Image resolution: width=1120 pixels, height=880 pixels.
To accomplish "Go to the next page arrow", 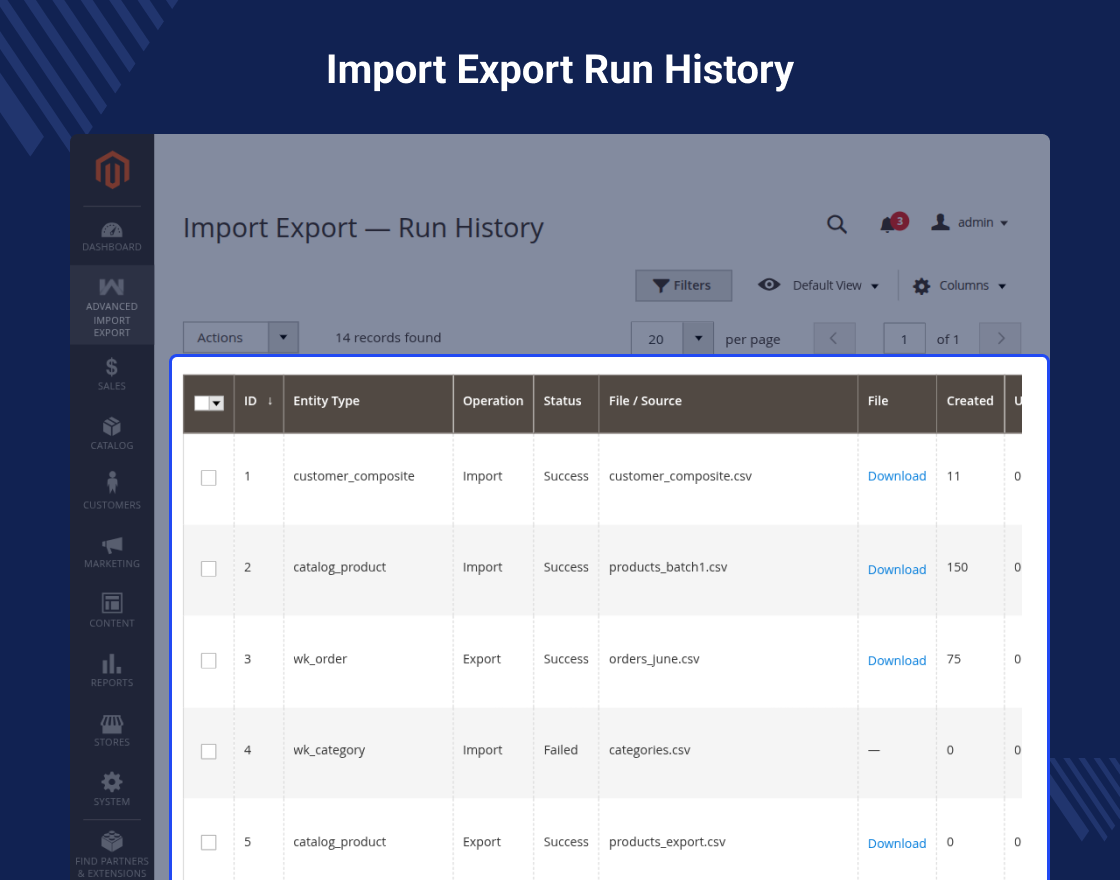I will (x=1000, y=339).
